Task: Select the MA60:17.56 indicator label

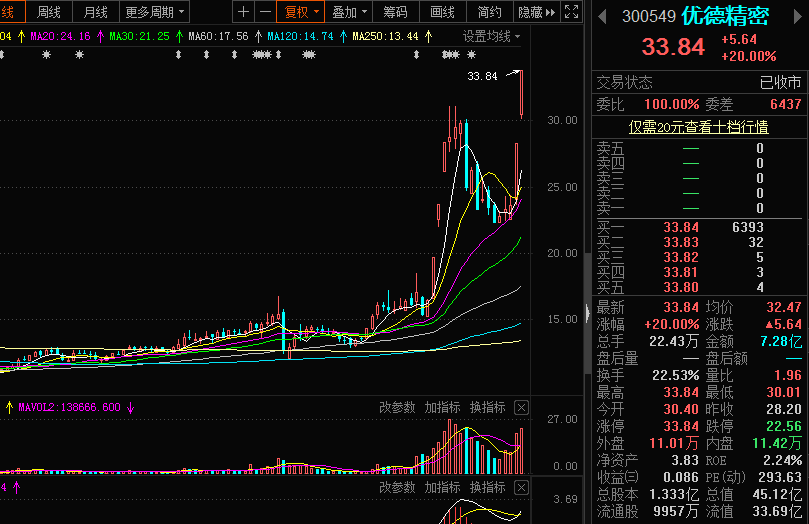Action: point(218,36)
